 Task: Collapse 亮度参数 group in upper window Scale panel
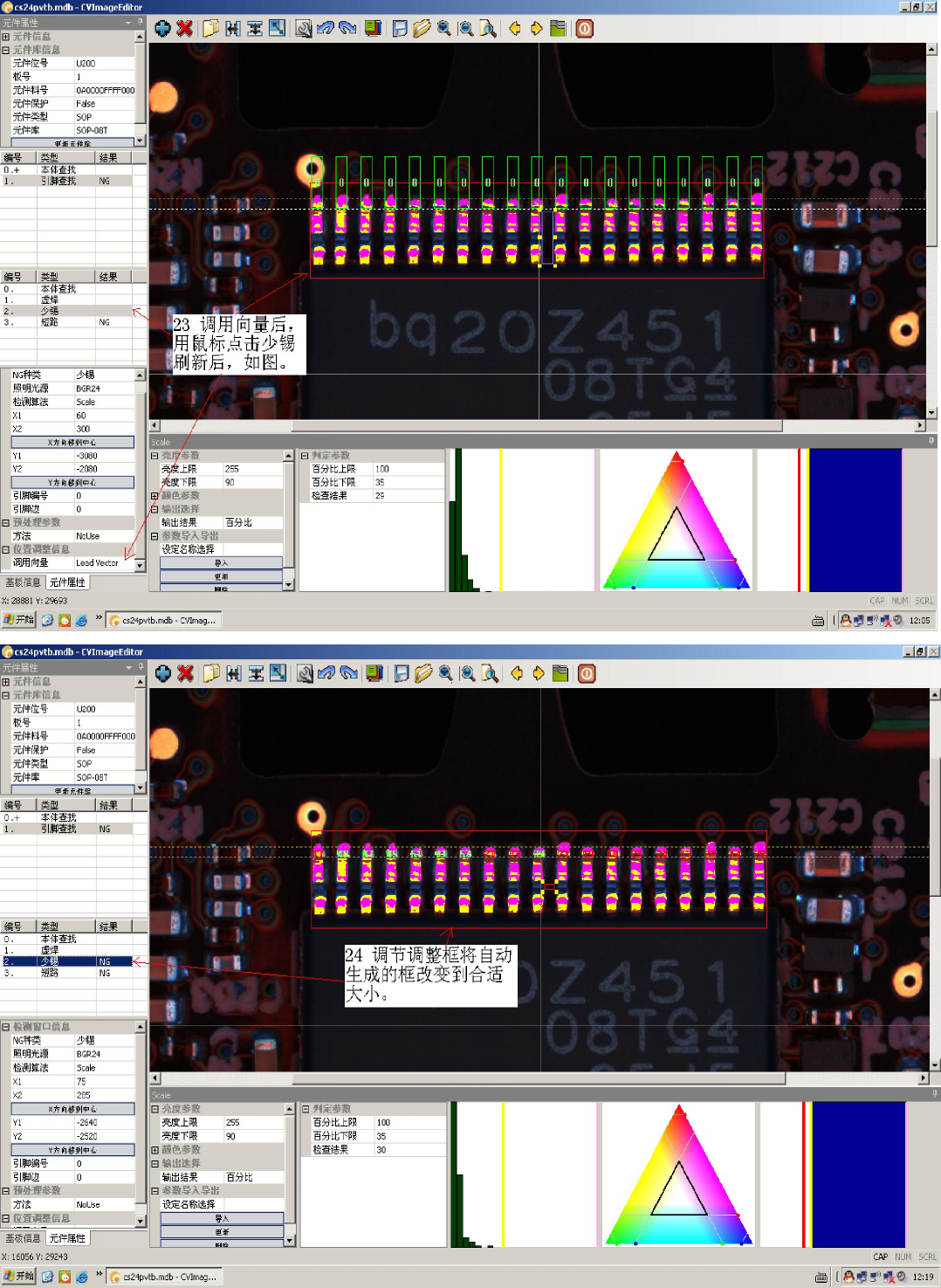(155, 456)
